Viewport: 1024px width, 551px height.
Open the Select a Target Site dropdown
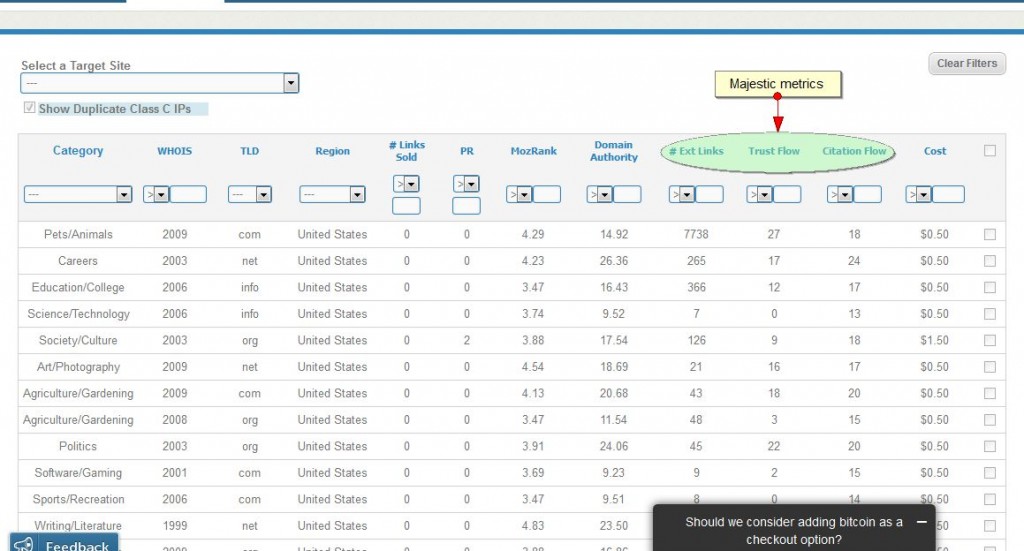coord(160,83)
